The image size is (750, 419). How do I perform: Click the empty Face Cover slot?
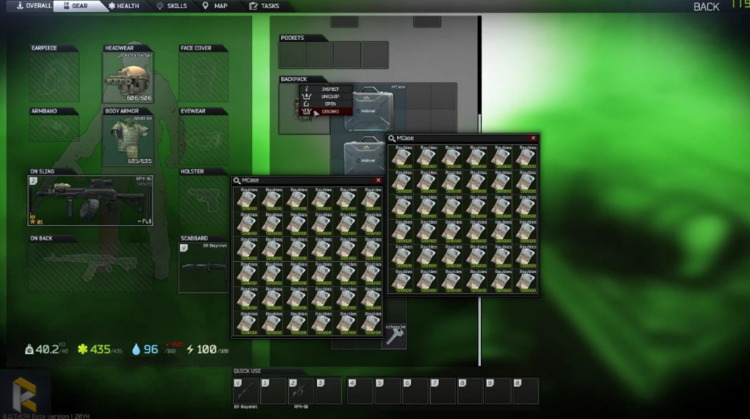[x=203, y=77]
